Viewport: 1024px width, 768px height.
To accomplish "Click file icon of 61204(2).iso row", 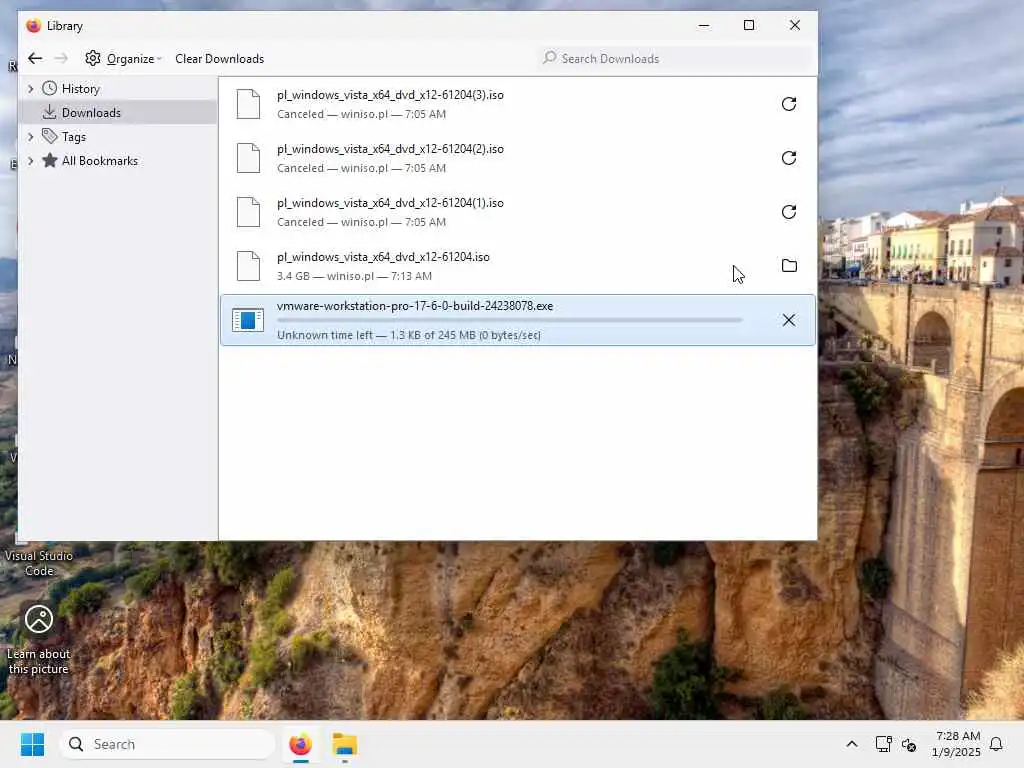I will pos(248,159).
